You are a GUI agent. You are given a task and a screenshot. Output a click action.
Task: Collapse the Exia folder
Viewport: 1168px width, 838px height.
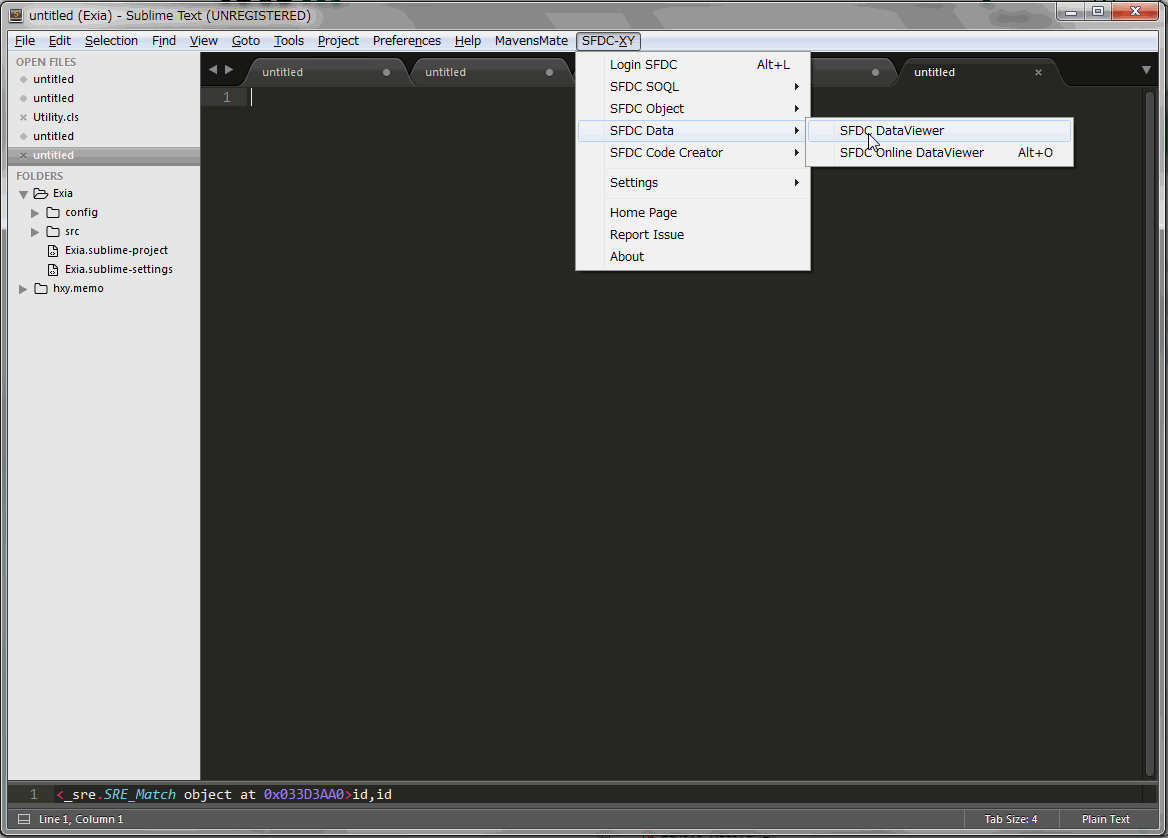(x=23, y=194)
